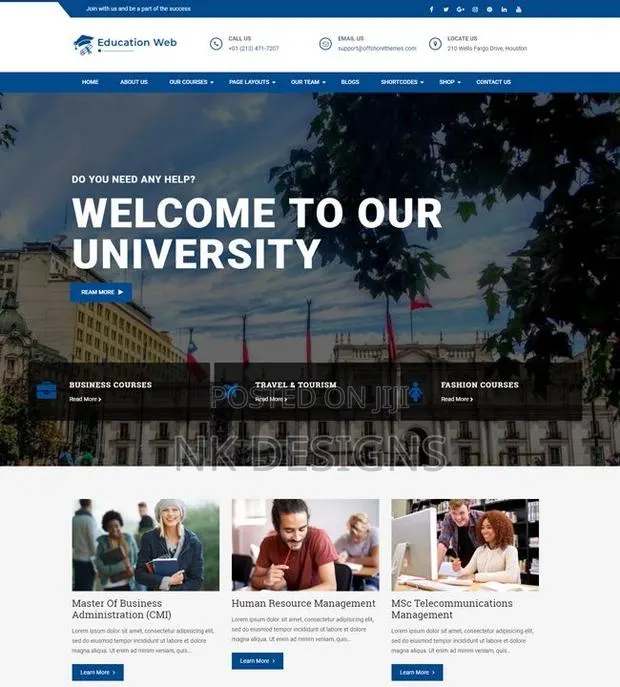
Task: Click Read More under Business Courses
Action: 85,399
